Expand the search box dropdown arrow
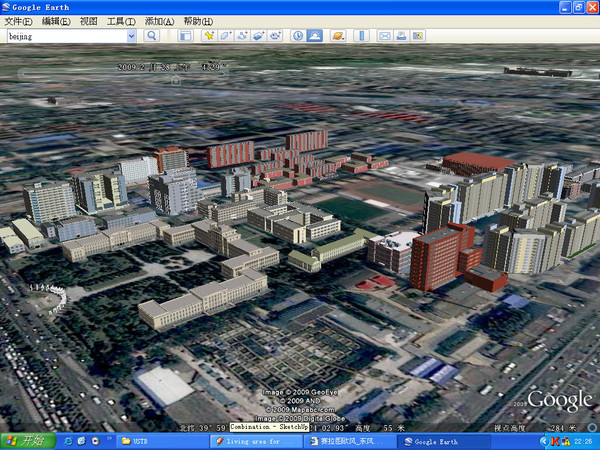Screen dimensions: 600x450 point(131,36)
